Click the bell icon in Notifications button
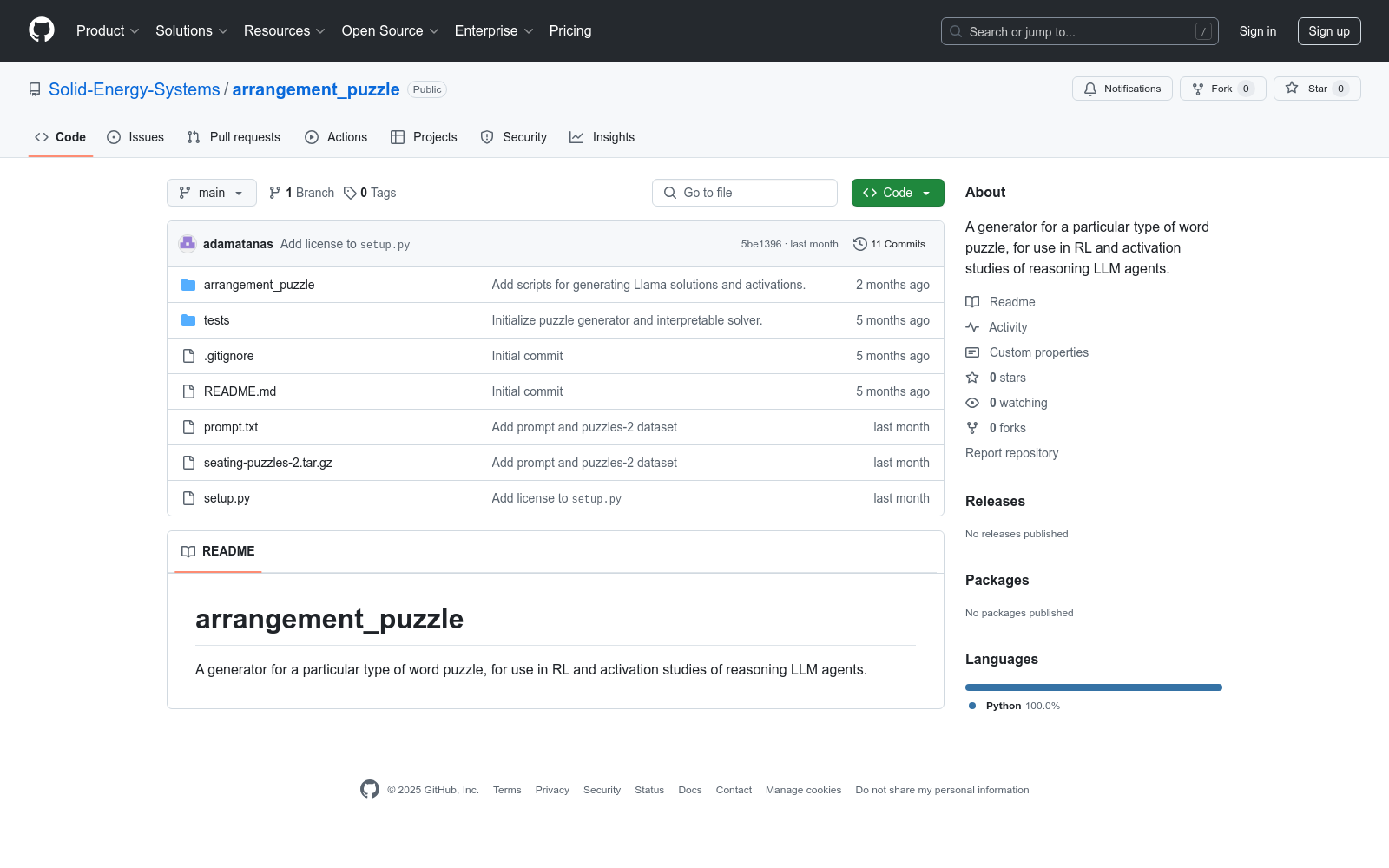 pos(1090,89)
